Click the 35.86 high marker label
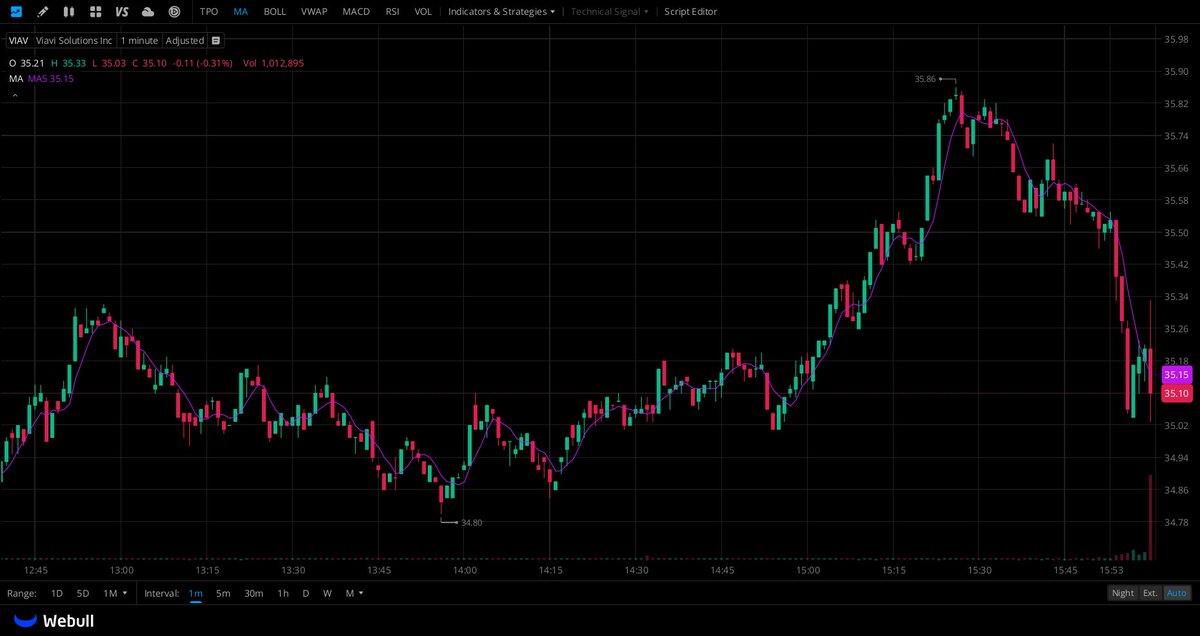This screenshot has height=636, width=1200. tap(925, 78)
